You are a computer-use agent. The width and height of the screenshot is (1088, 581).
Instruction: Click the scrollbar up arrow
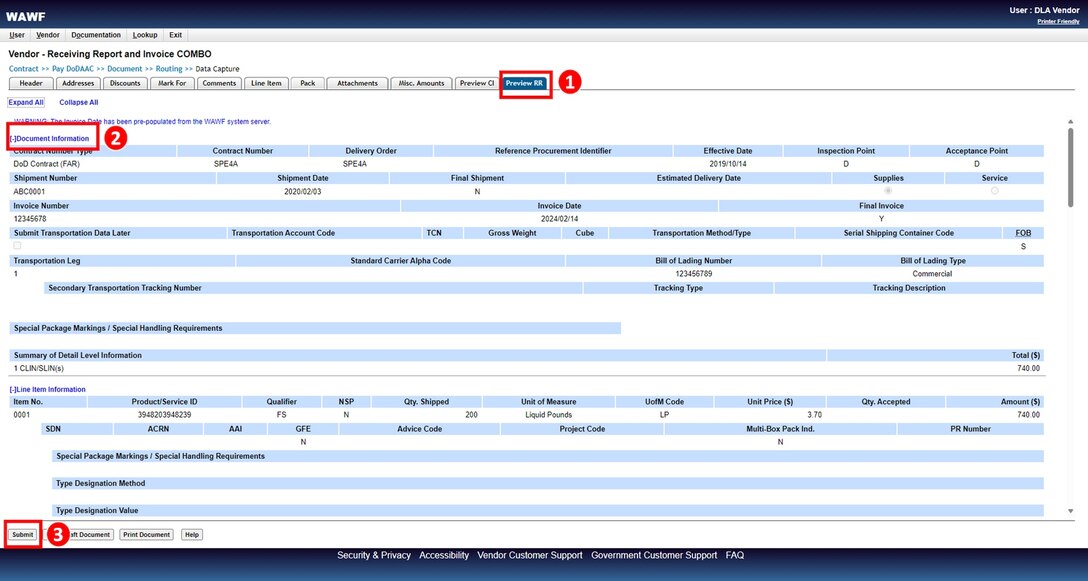(x=1071, y=121)
